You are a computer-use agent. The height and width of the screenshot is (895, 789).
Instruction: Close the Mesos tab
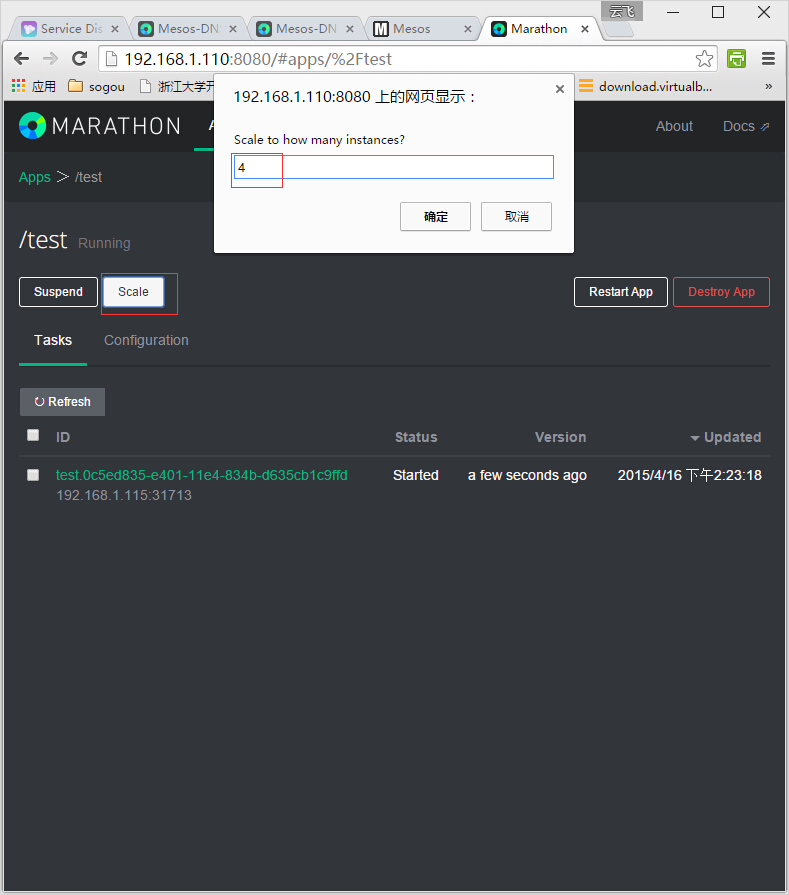[468, 29]
